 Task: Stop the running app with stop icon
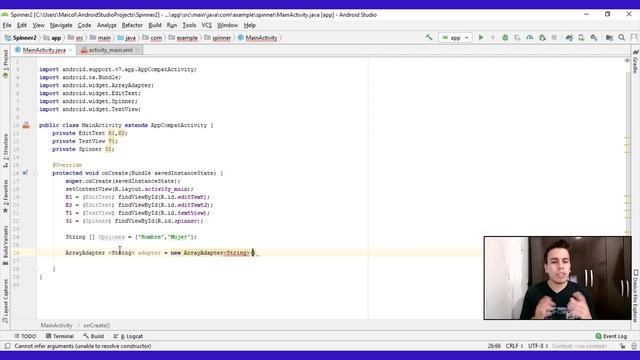click(x=554, y=38)
